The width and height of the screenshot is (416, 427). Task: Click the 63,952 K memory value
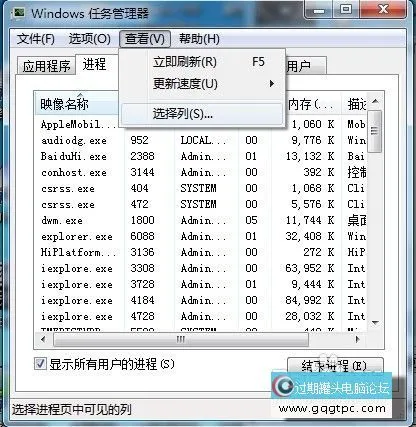pyautogui.click(x=310, y=268)
